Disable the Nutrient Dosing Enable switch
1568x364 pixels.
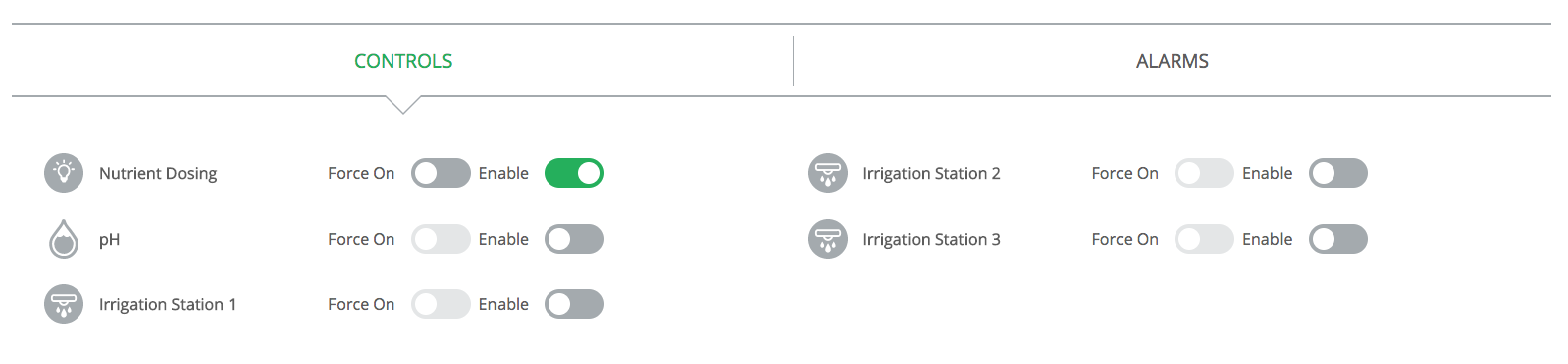pyautogui.click(x=574, y=173)
